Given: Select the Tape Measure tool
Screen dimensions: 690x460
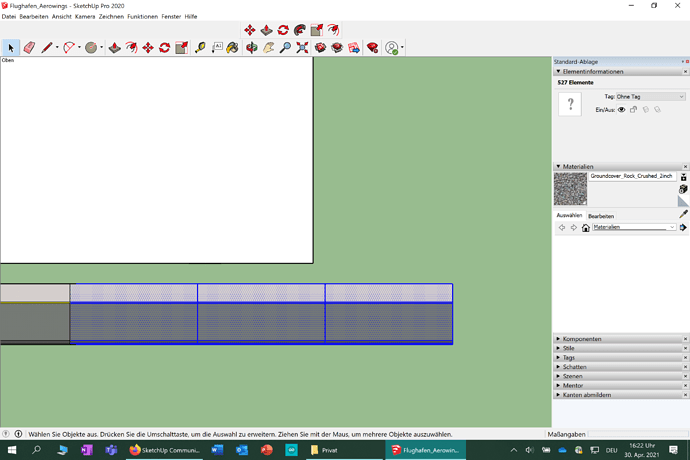Looking at the screenshot, I should click(200, 48).
